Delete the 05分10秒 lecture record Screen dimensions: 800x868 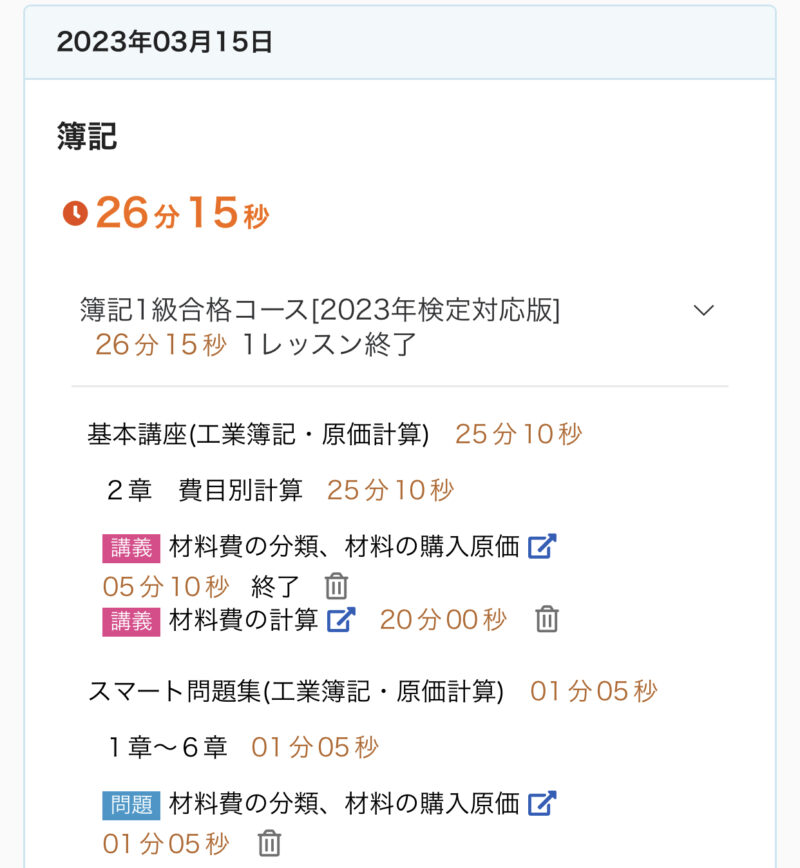pos(337,586)
